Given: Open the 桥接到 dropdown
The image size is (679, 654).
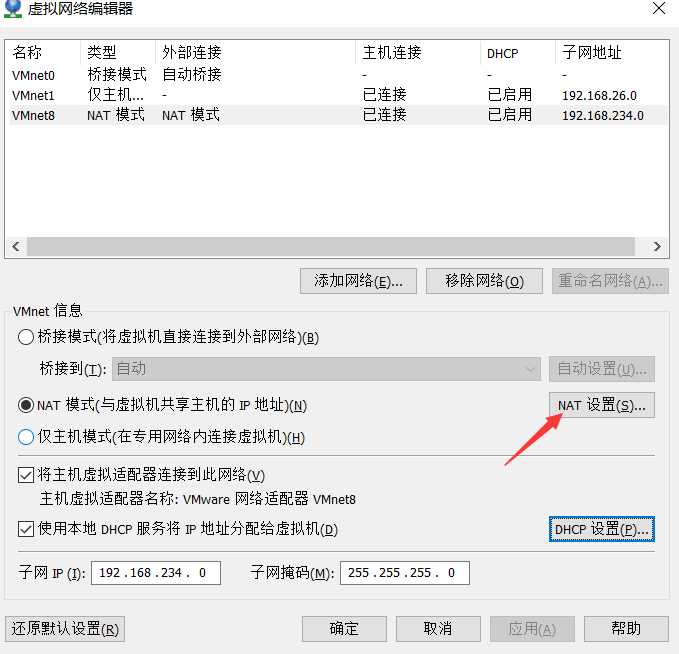Looking at the screenshot, I should (326, 369).
